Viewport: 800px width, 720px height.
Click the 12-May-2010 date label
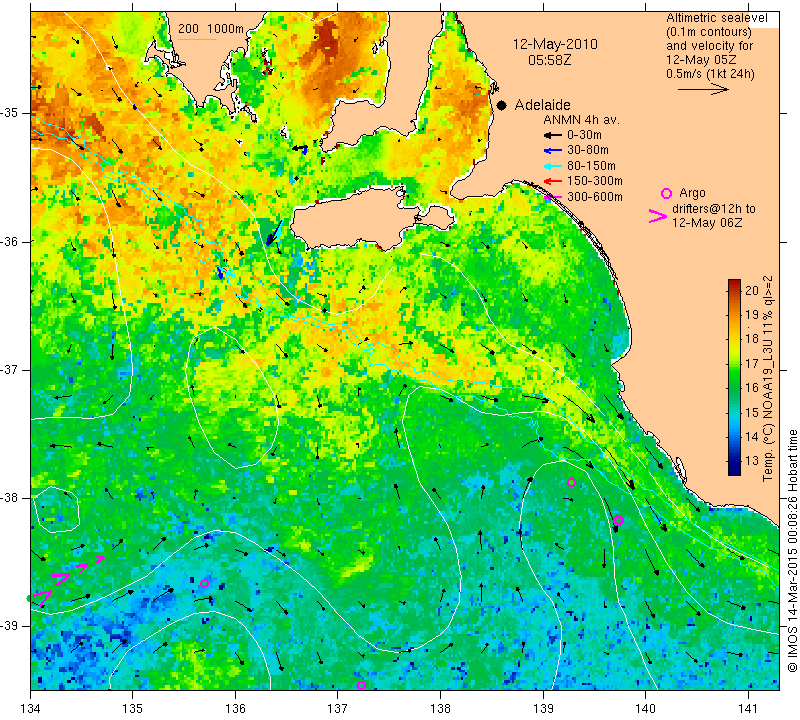[x=555, y=44]
